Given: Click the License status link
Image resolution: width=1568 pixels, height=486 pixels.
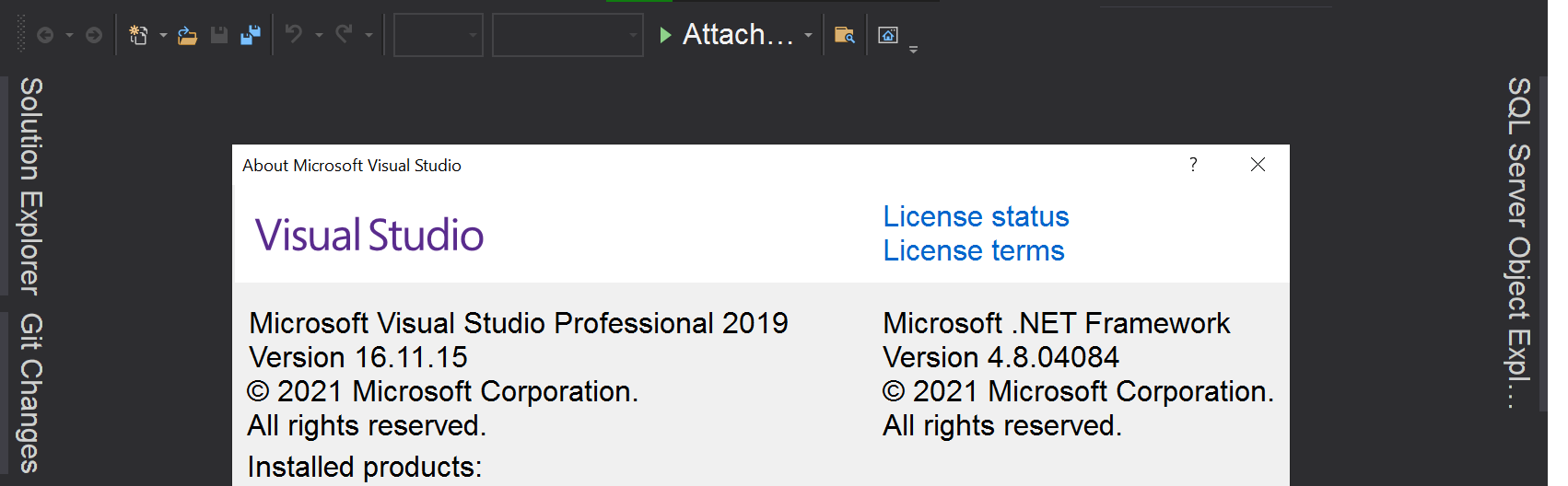Looking at the screenshot, I should (976, 216).
